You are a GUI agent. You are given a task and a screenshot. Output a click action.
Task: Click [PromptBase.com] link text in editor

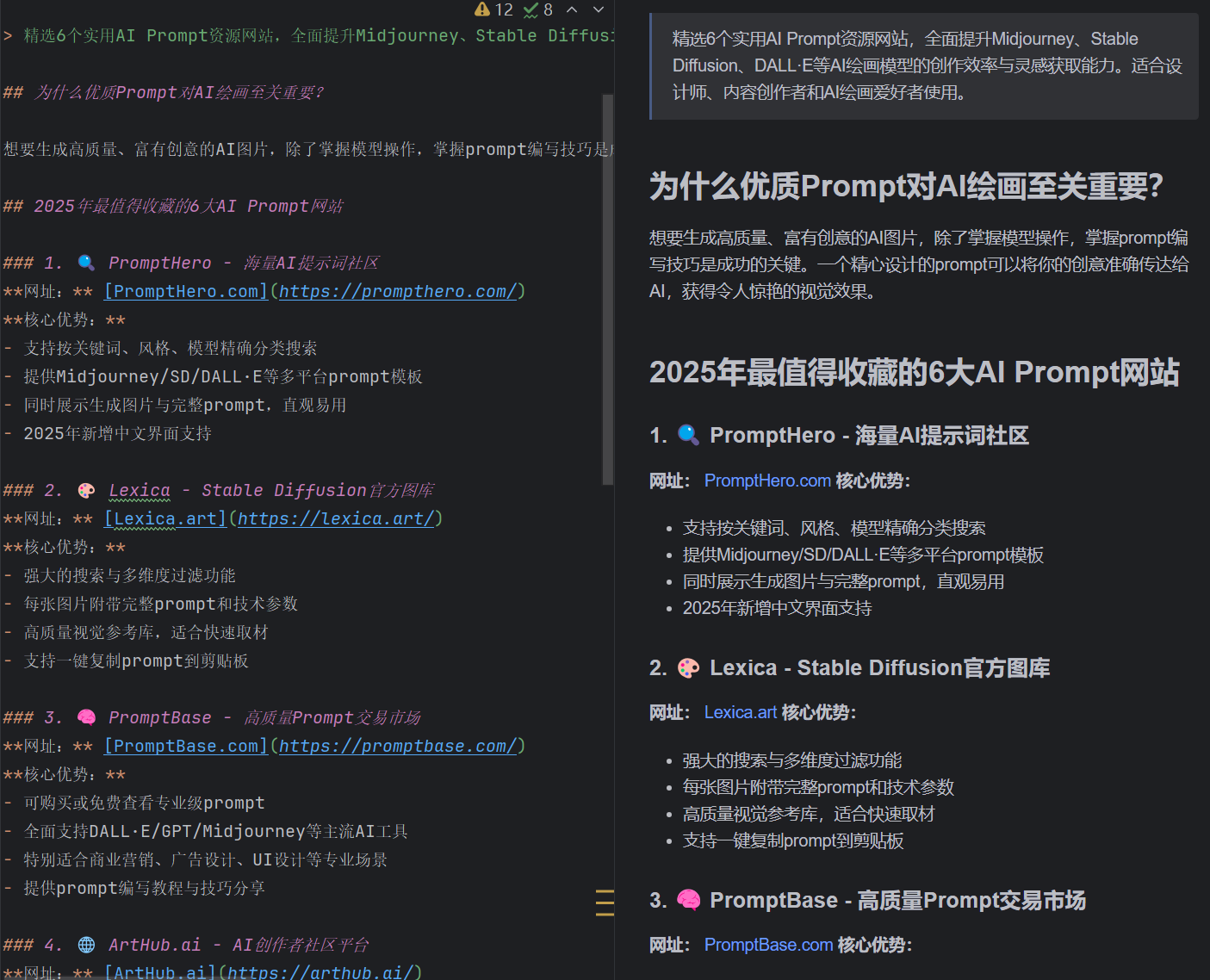186,746
